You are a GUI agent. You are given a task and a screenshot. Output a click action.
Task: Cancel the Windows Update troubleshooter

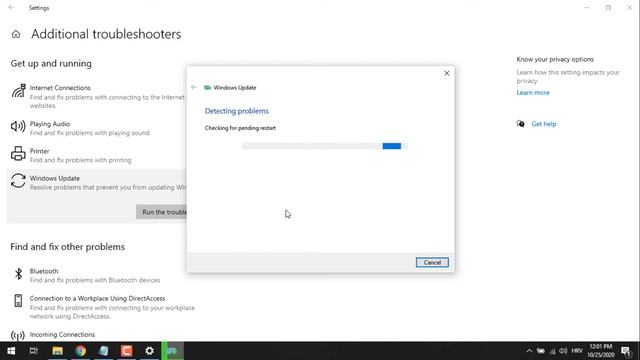pos(432,262)
